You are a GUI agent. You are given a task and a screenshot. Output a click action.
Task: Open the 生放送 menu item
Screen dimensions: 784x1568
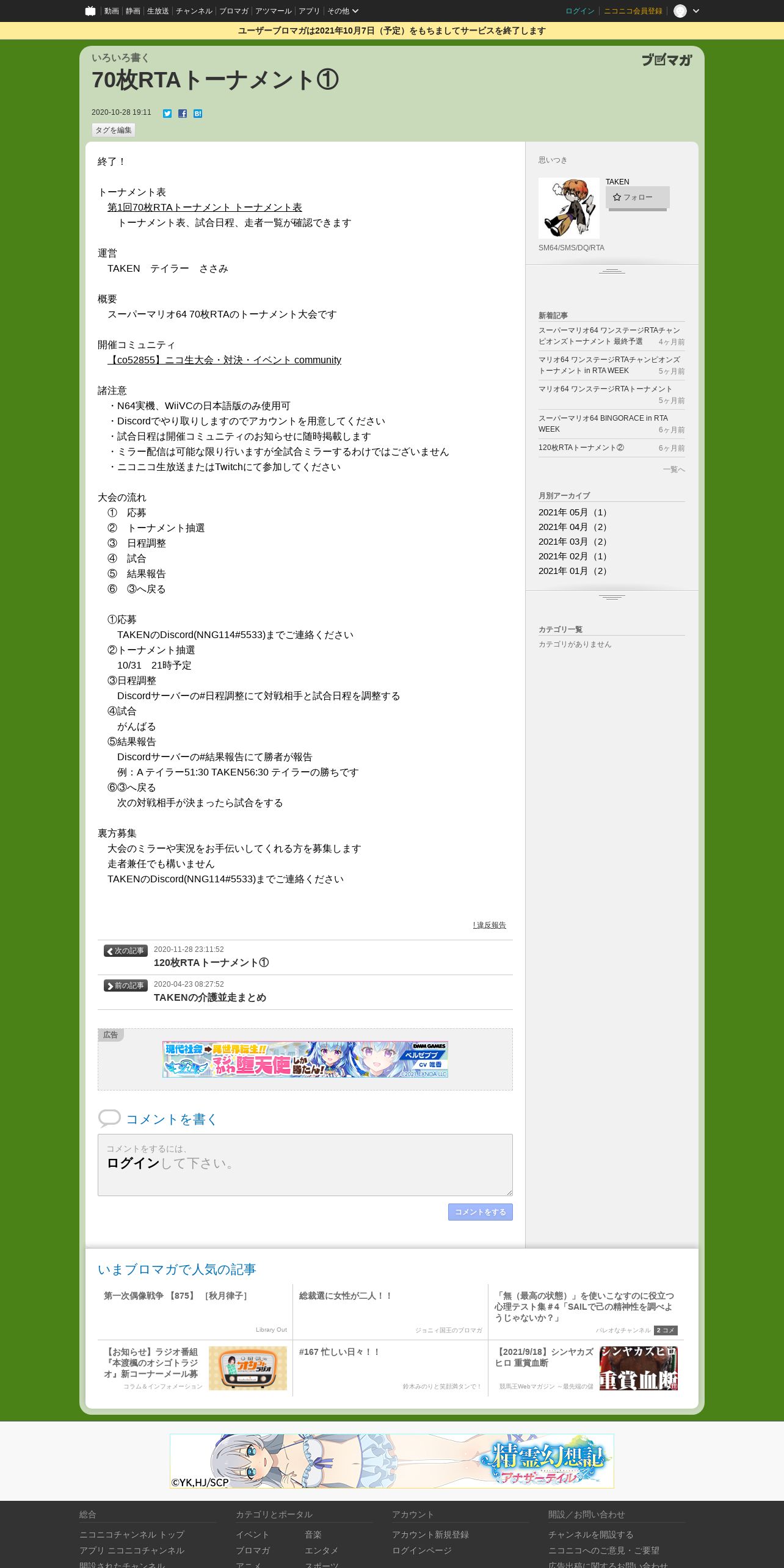coord(158,11)
